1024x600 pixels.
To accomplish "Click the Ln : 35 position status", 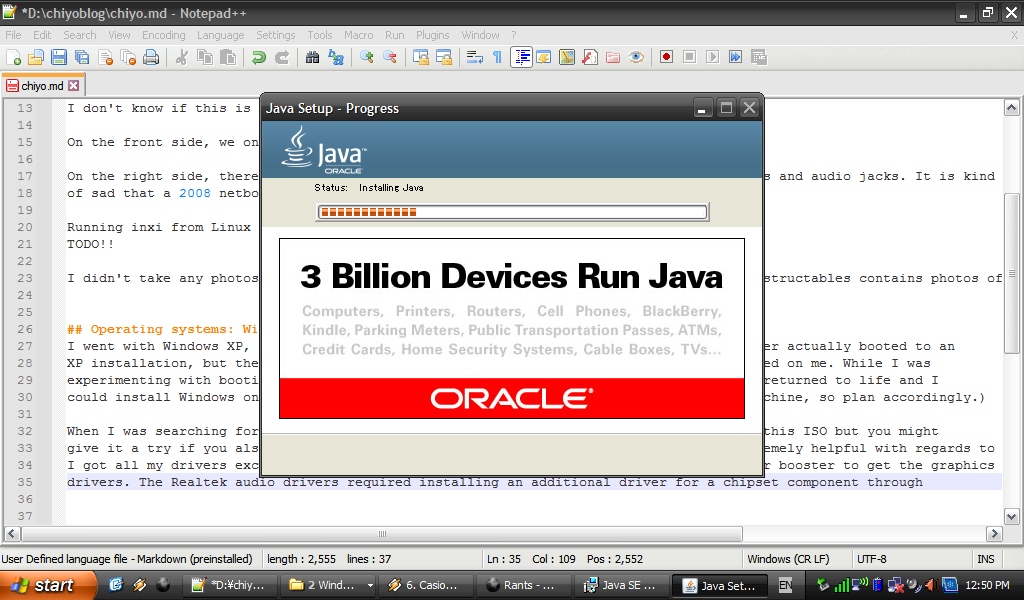I will (x=503, y=559).
